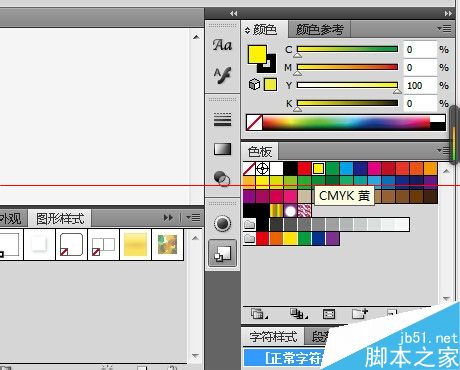Switch to the 色板 tab
The image size is (460, 370).
pyautogui.click(x=260, y=152)
